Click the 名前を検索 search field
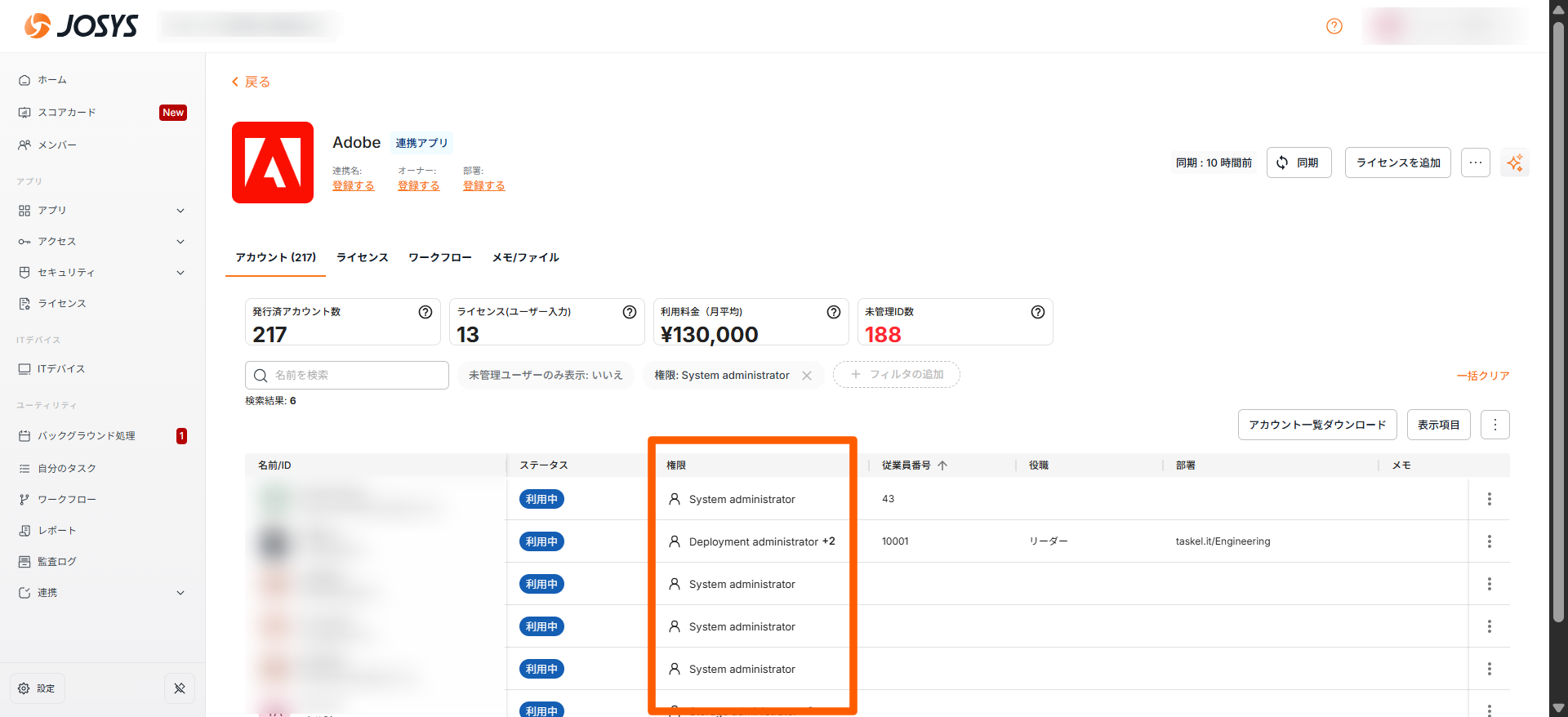1568x717 pixels. (x=347, y=376)
